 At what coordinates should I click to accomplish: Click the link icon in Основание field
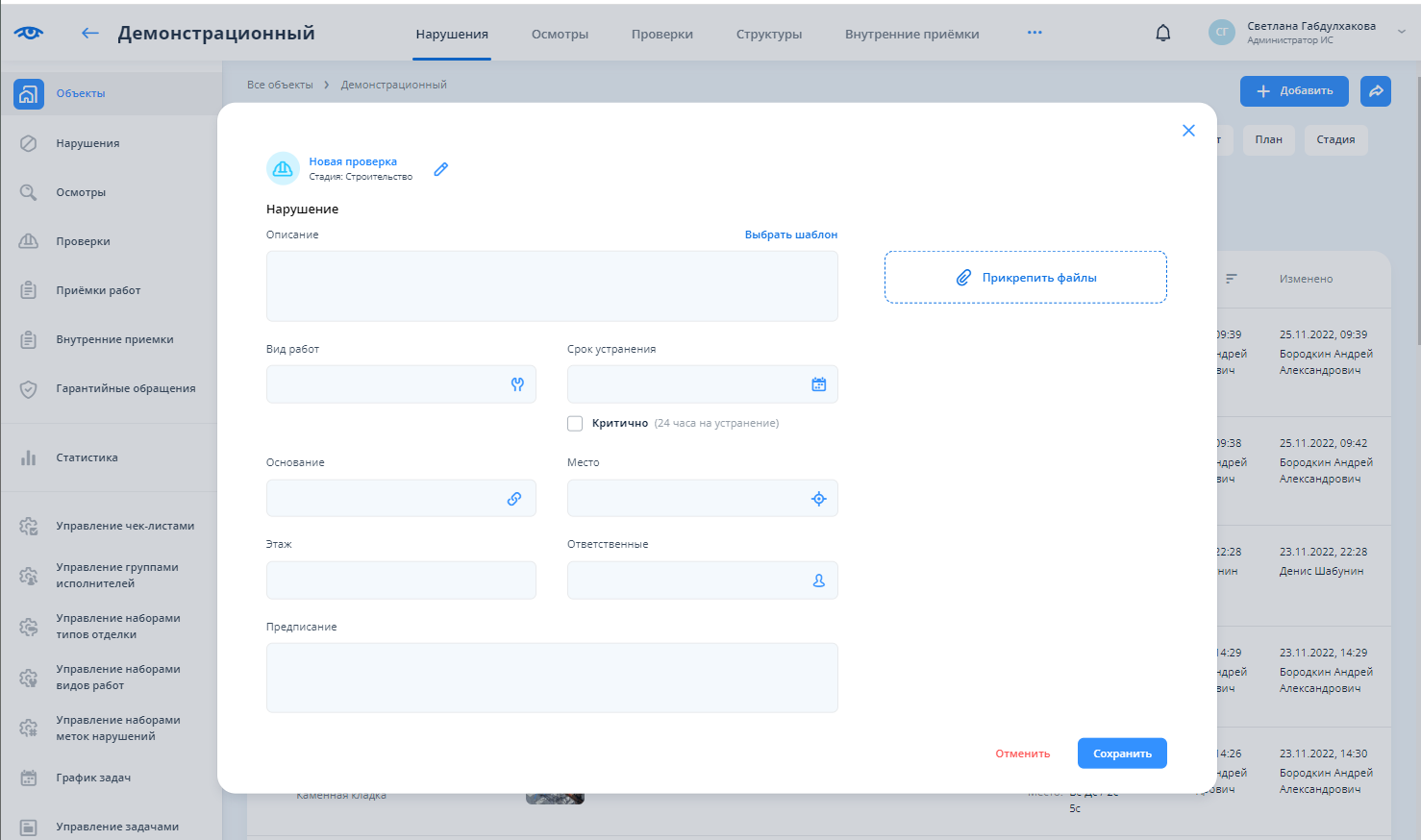pyautogui.click(x=514, y=499)
